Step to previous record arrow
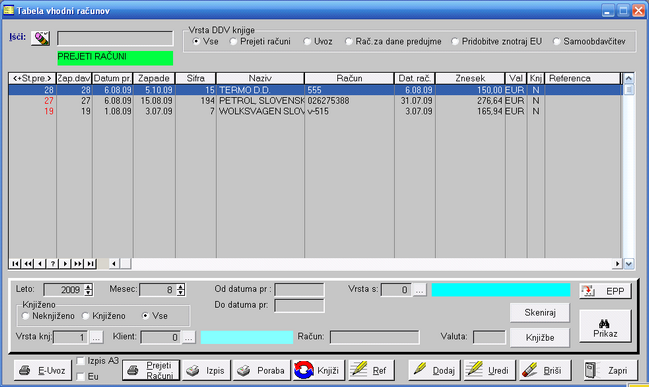The width and height of the screenshot is (649, 387). pyautogui.click(x=40, y=264)
